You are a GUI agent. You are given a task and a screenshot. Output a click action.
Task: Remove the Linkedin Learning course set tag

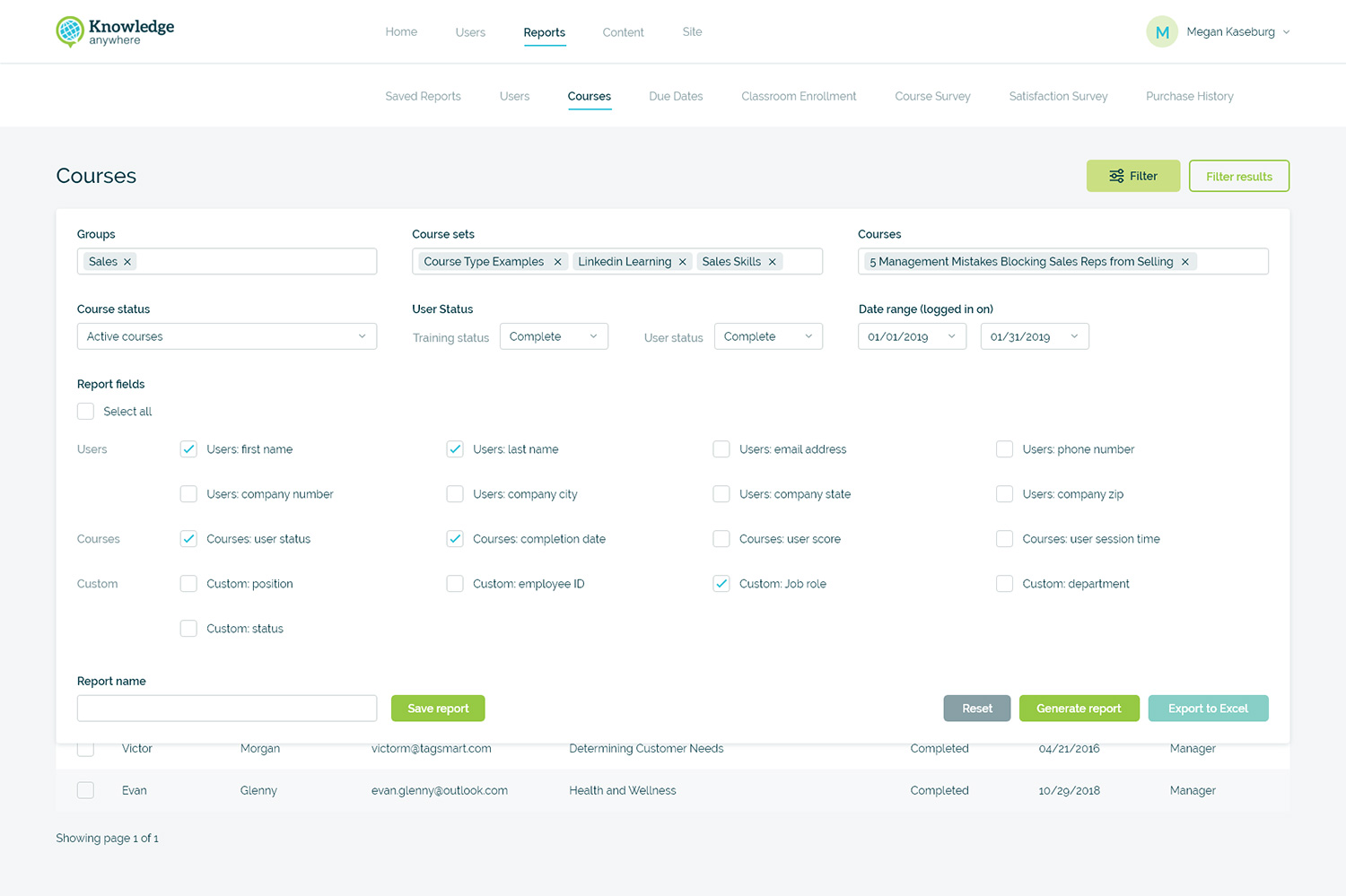(682, 262)
